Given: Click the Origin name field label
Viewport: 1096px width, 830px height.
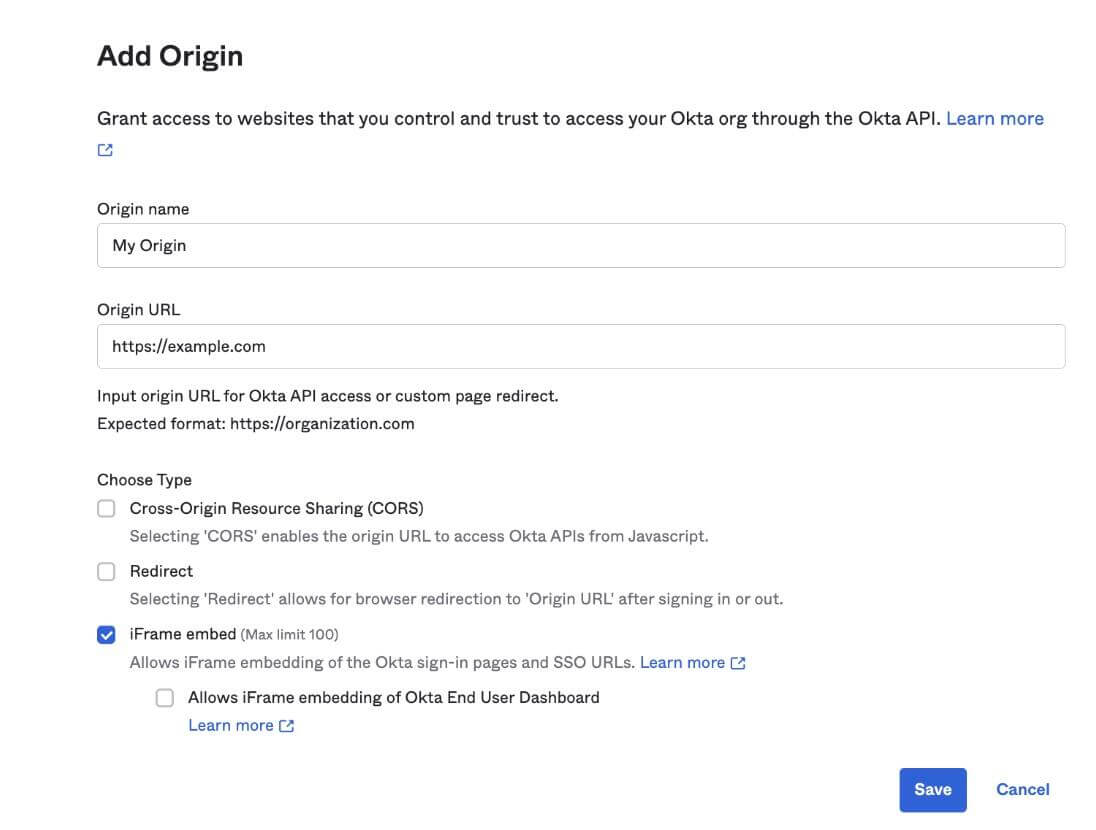Looking at the screenshot, I should click(143, 209).
